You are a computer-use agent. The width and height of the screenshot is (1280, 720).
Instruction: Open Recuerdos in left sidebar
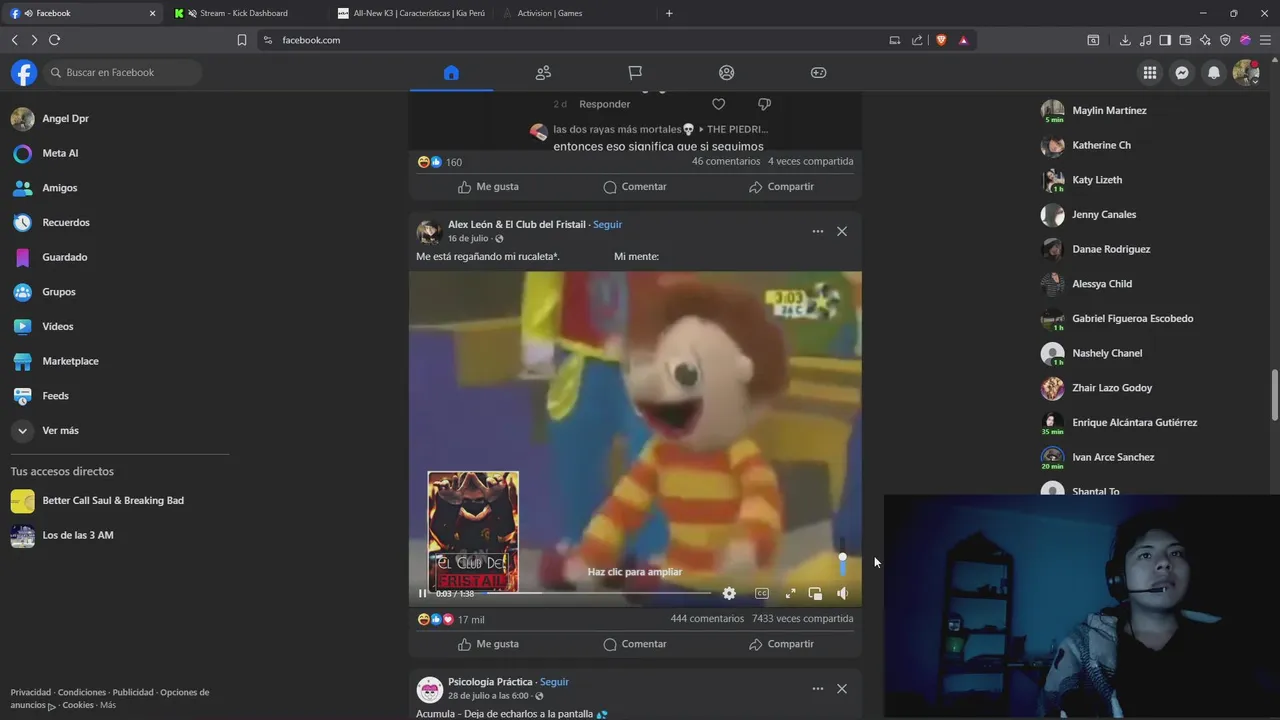tap(118, 223)
